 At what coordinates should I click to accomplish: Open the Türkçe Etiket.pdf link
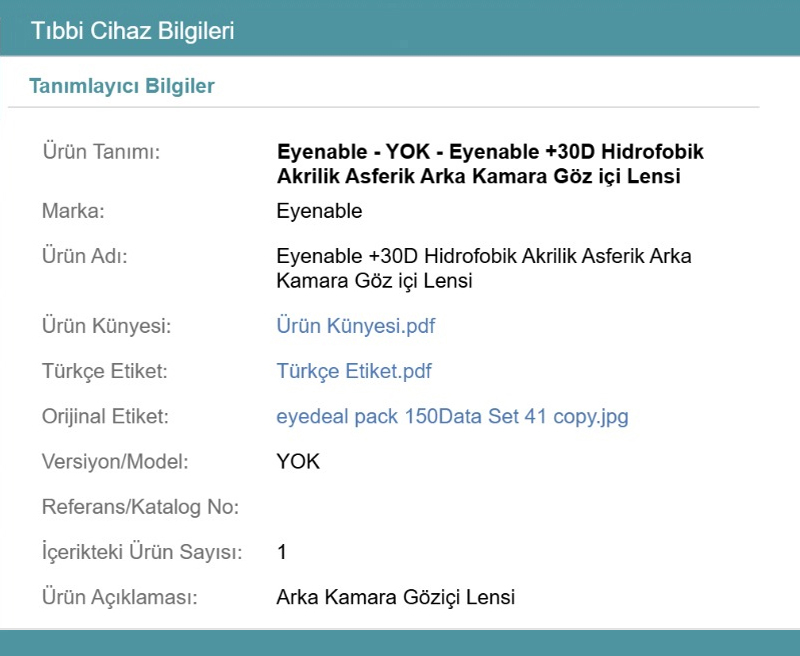click(x=353, y=371)
